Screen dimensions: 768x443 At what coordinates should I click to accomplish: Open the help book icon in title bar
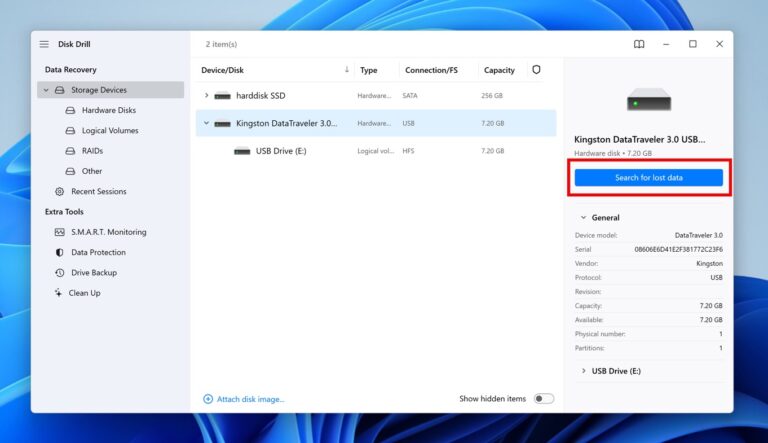(639, 44)
